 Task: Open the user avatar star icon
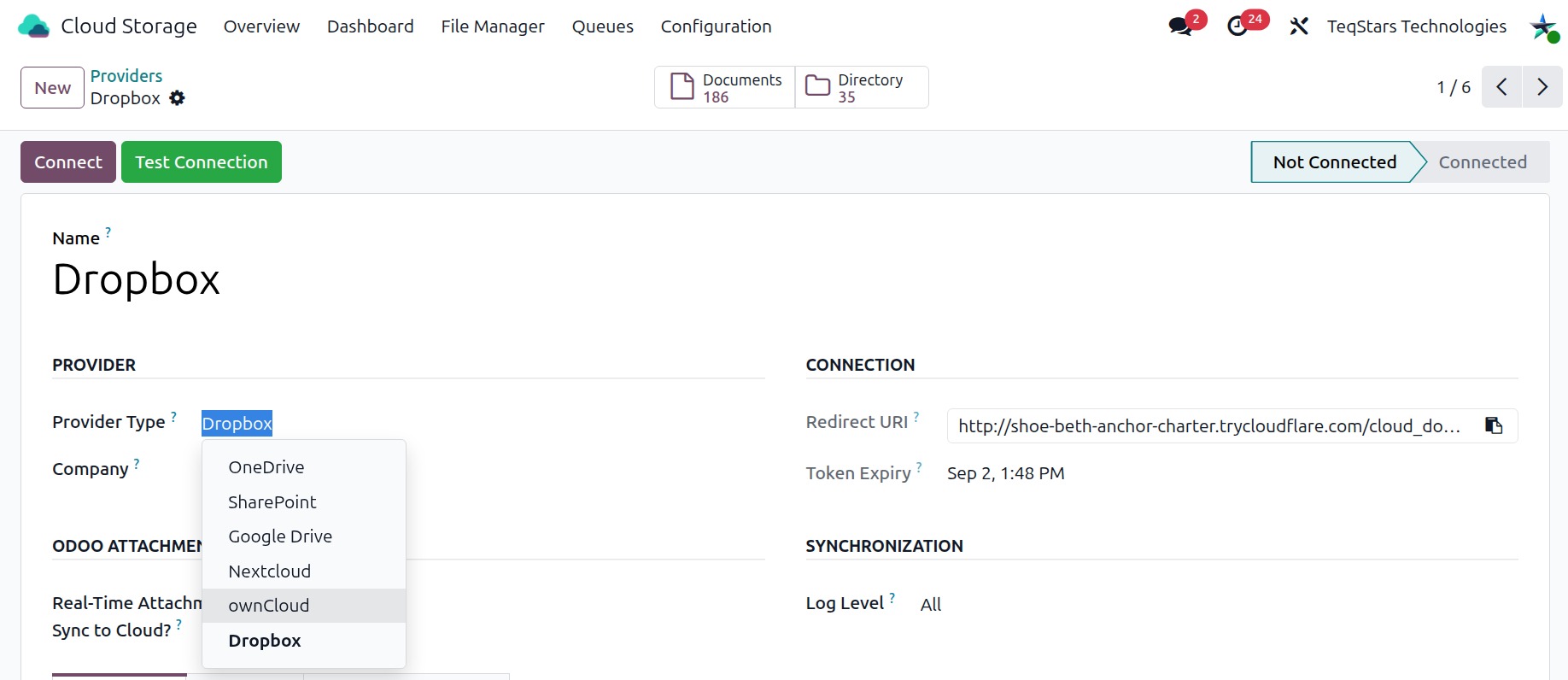pyautogui.click(x=1543, y=26)
